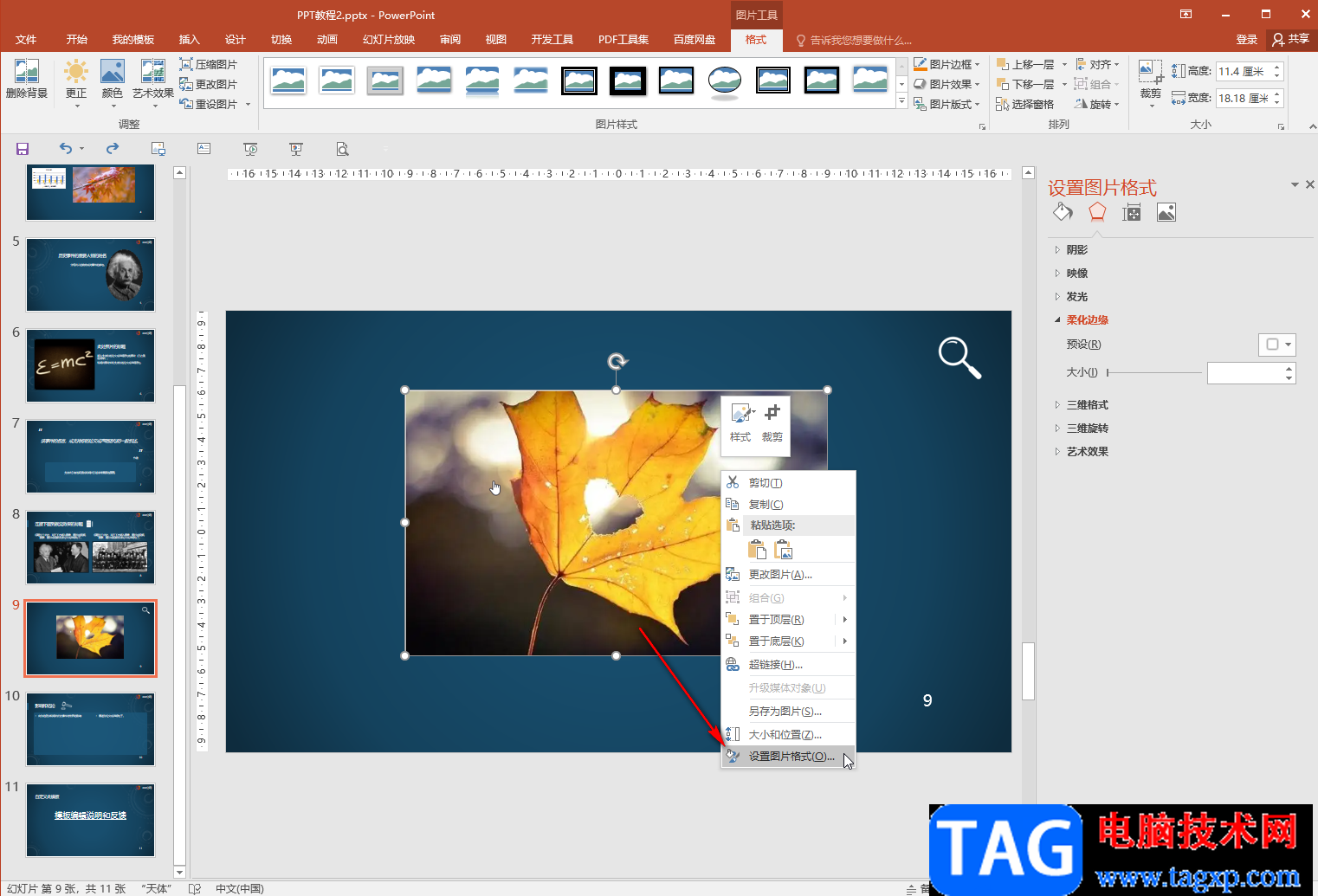Choose 大小和位置 from context menu
1318x896 pixels.
pos(789,735)
